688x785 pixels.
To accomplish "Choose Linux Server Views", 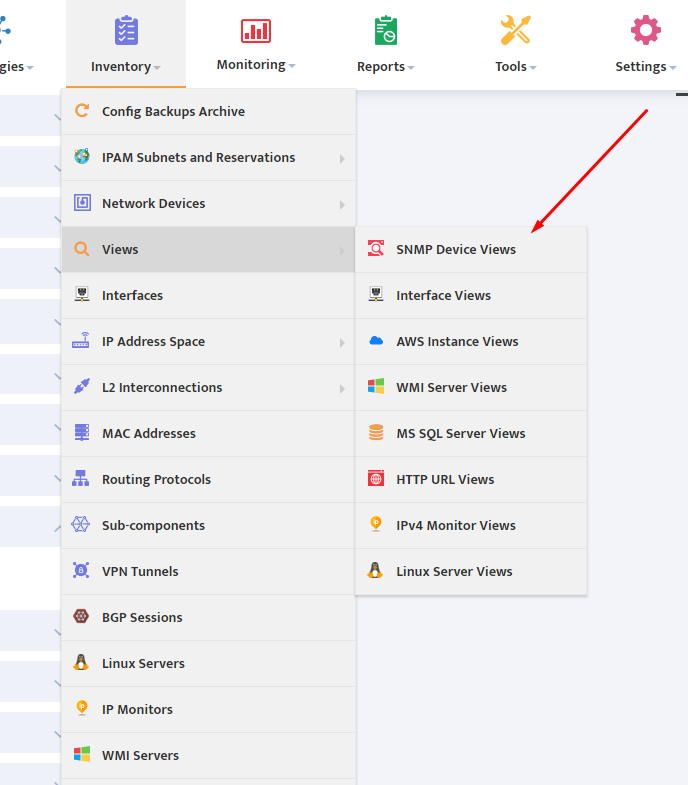I will click(x=471, y=572).
